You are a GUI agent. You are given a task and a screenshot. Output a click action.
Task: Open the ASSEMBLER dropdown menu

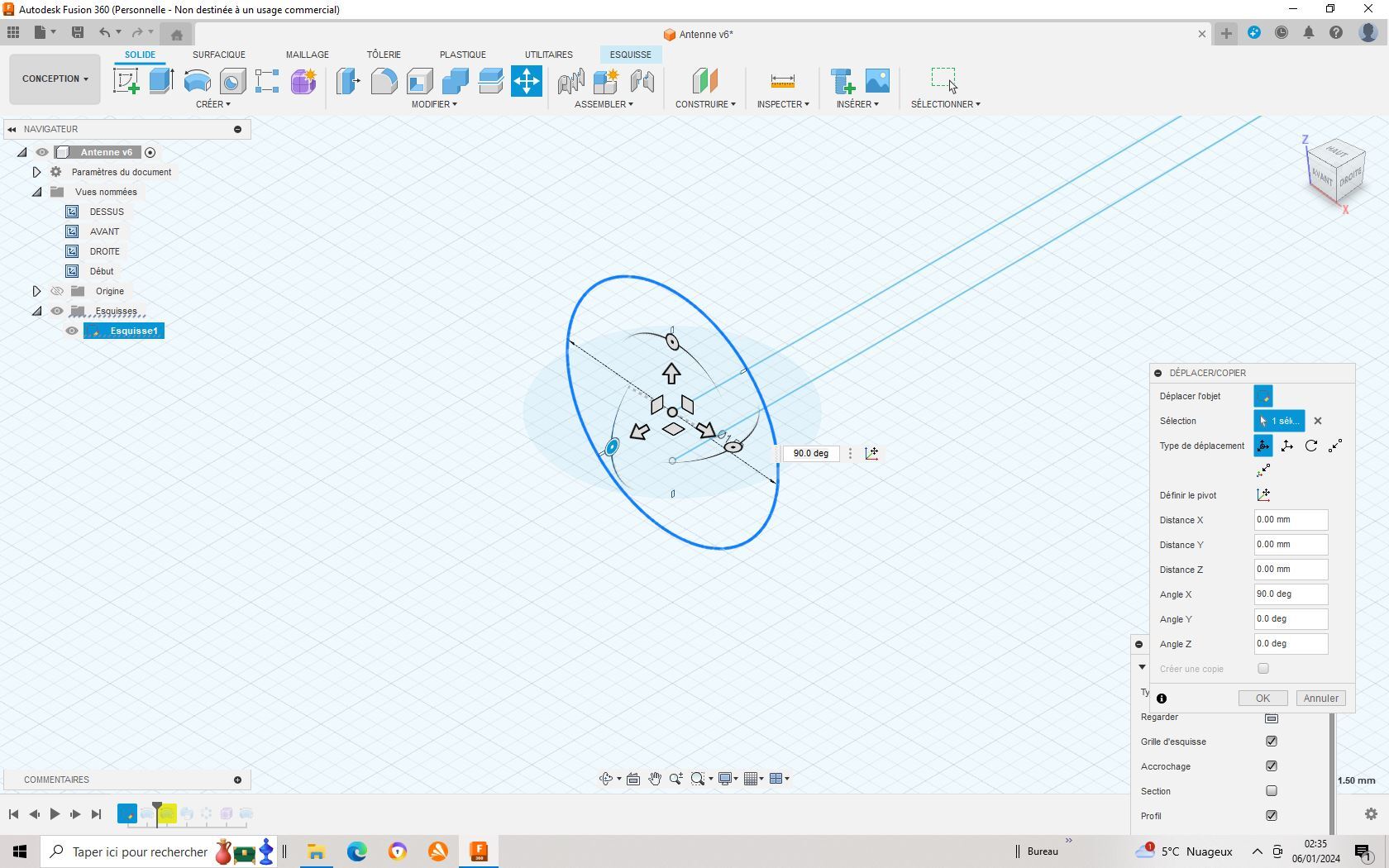tap(604, 104)
